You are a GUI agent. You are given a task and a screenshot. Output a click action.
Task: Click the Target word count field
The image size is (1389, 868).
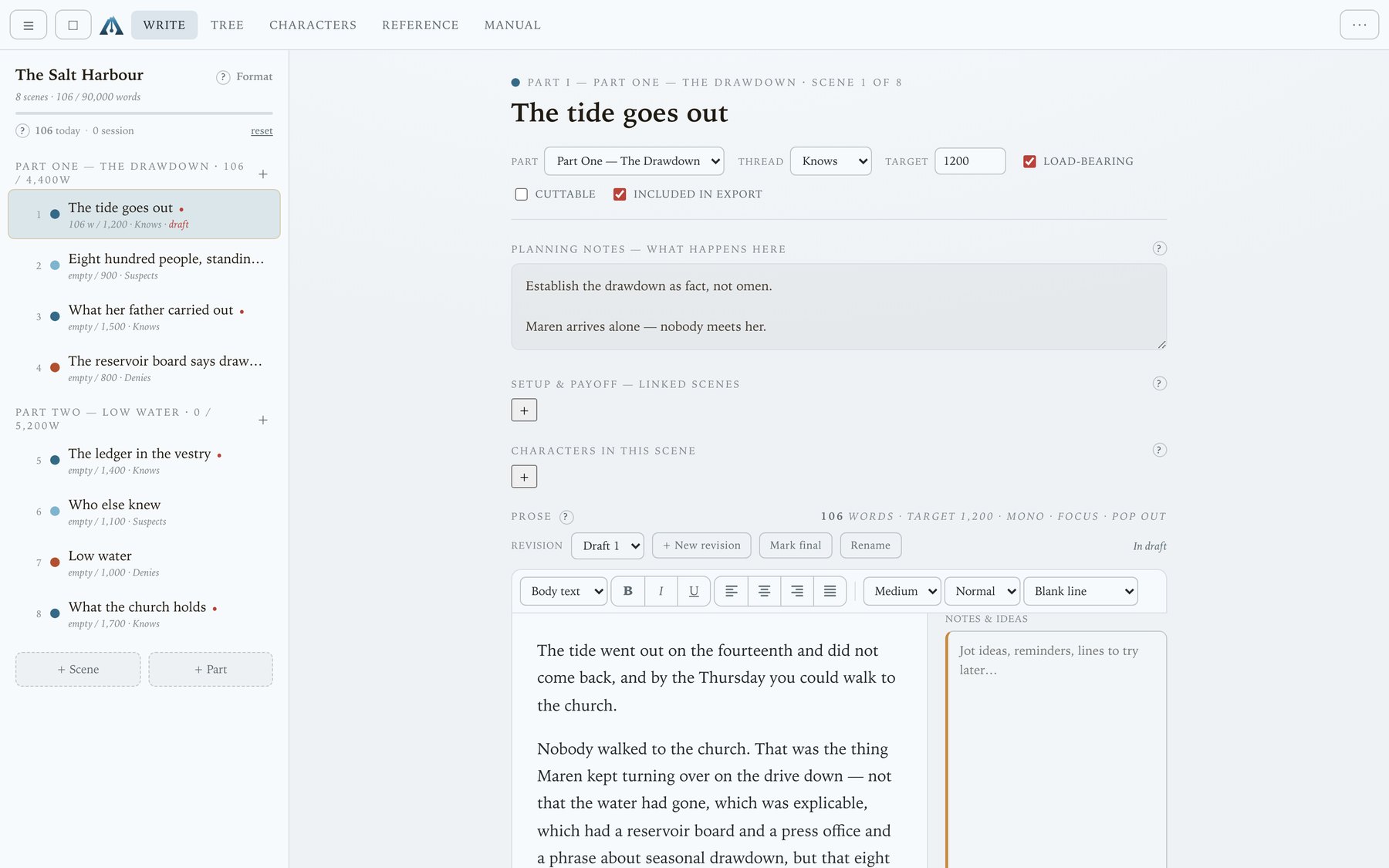[970, 161]
